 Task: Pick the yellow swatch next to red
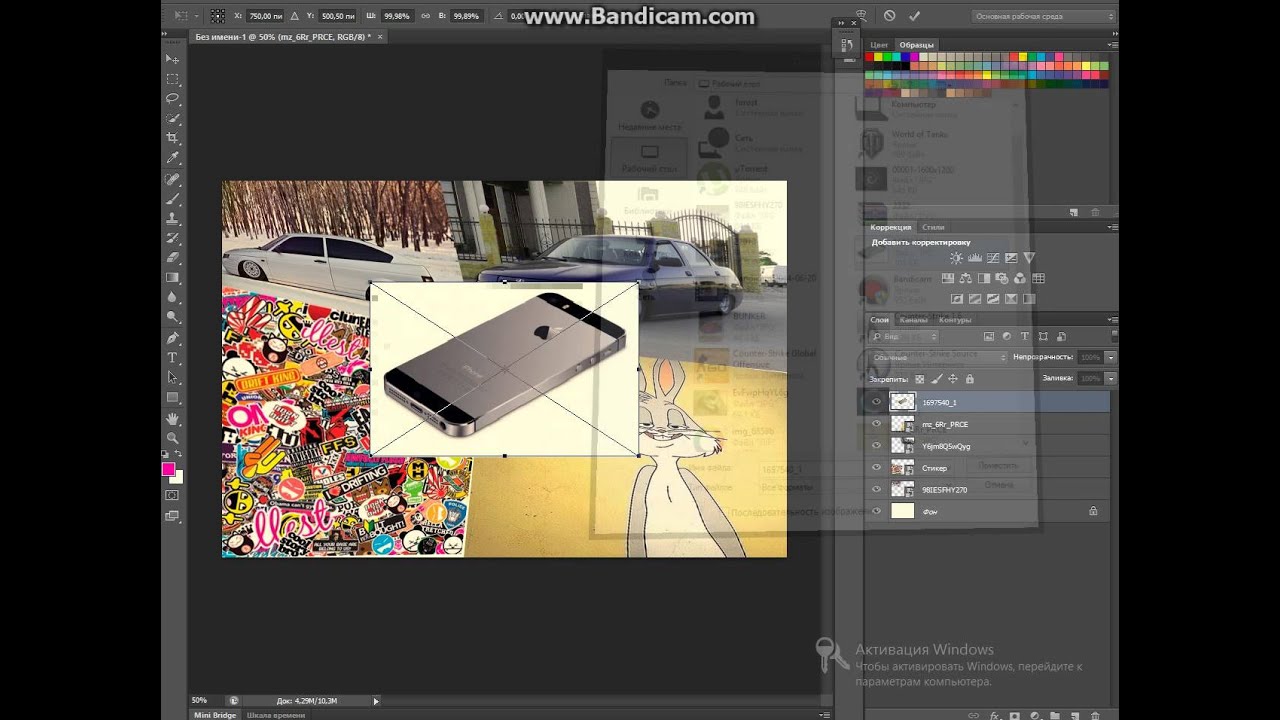pyautogui.click(x=880, y=57)
